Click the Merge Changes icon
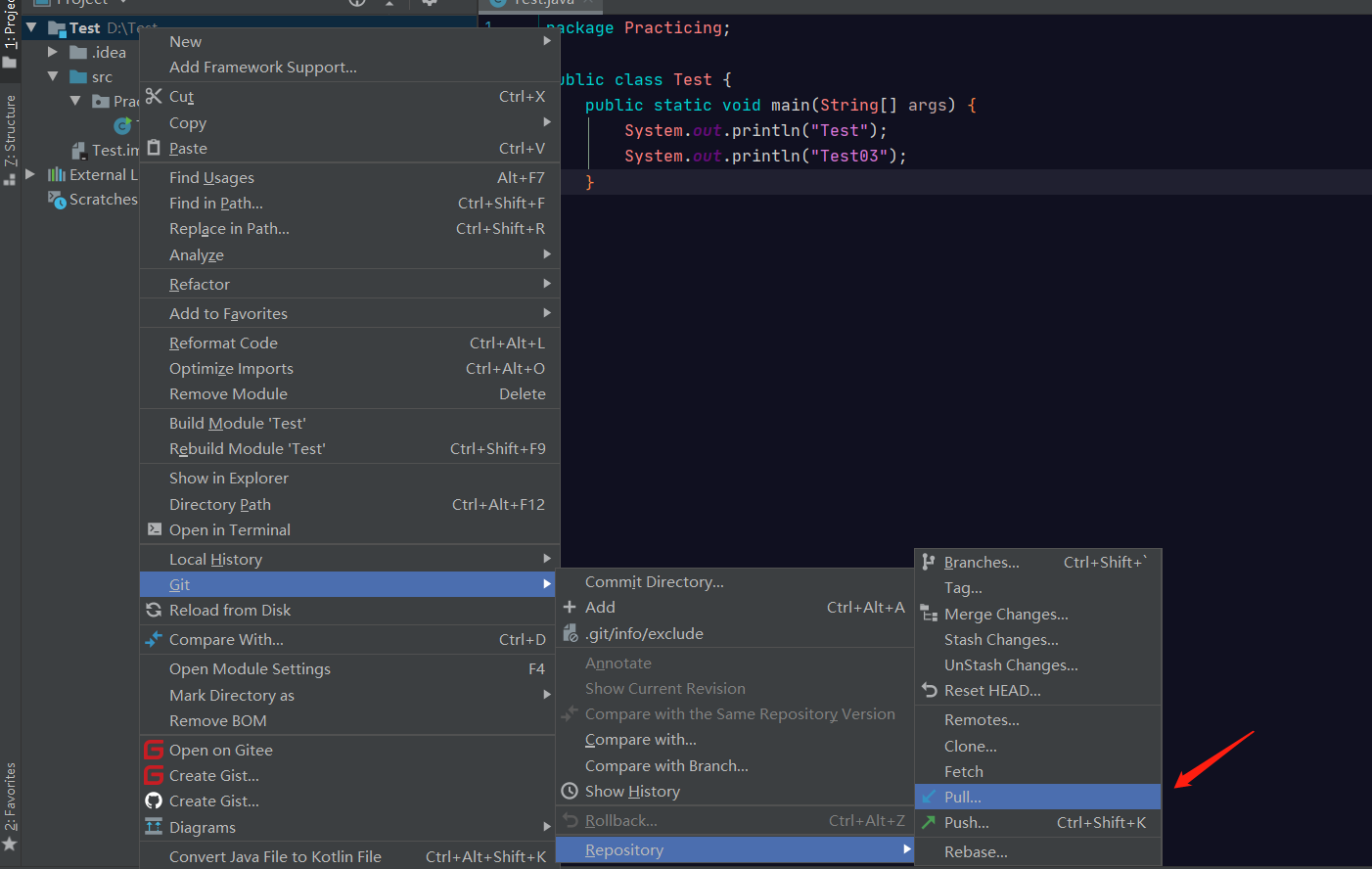Screen dimensions: 1372x869 point(929,614)
